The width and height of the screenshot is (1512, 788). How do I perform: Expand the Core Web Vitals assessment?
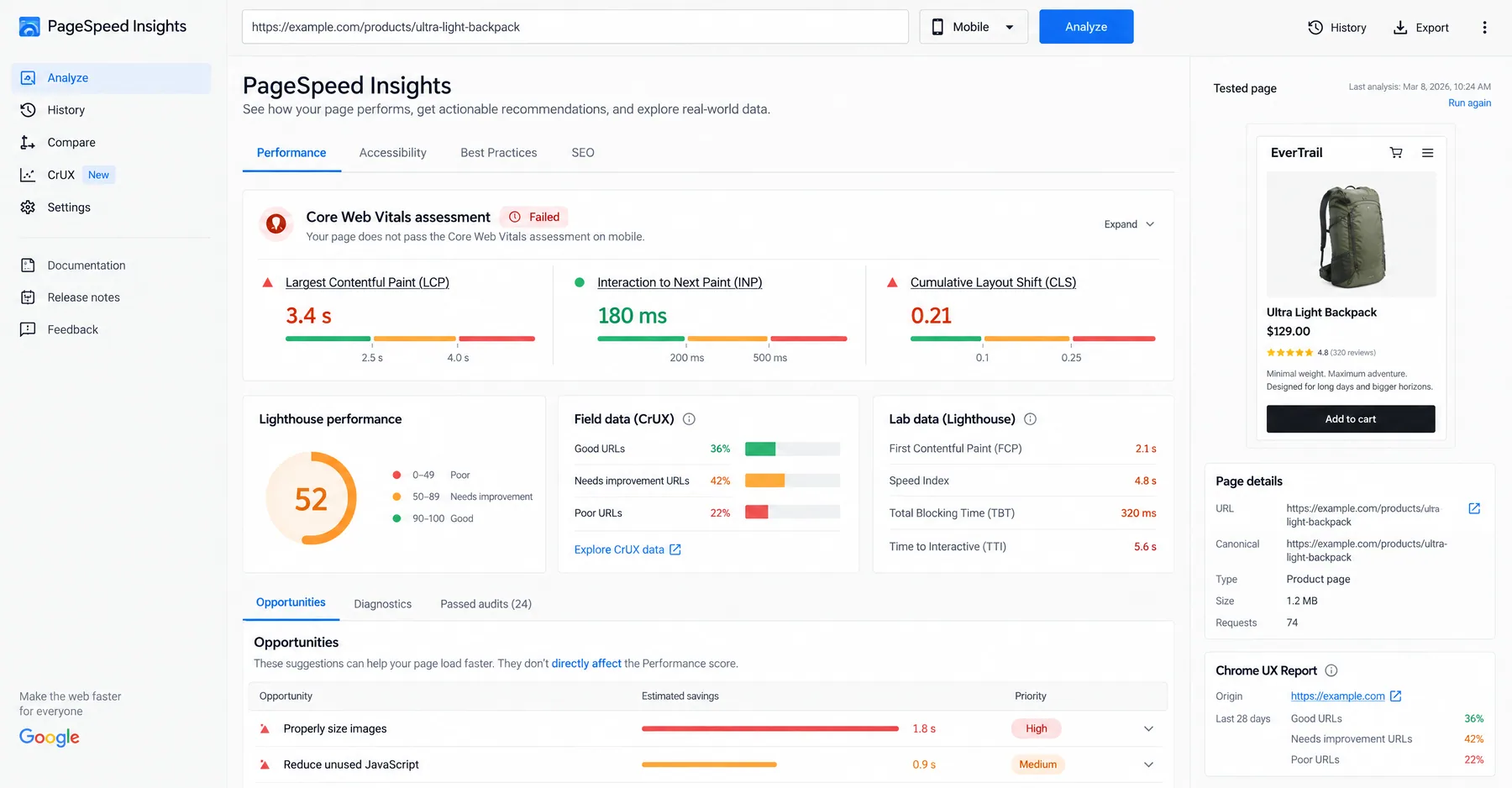(x=1129, y=224)
